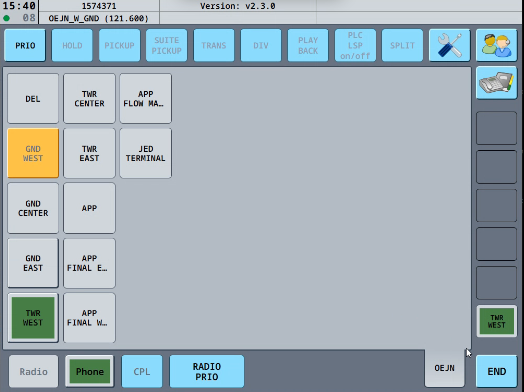
Task: Switch to the Radio tab
Action: [x=33, y=371]
